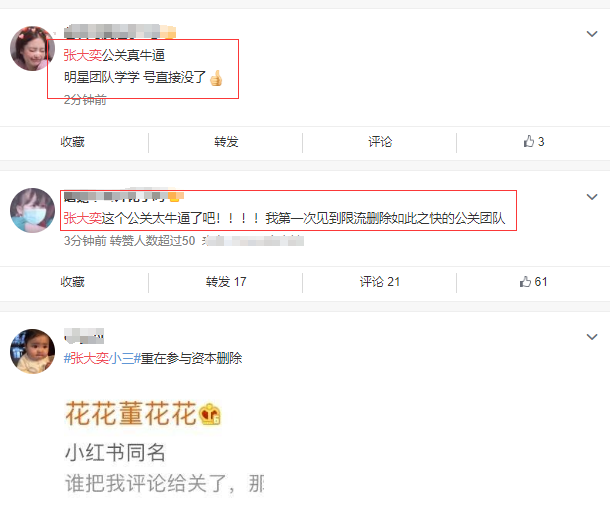Open the first poster's profile avatar

(x=33, y=49)
